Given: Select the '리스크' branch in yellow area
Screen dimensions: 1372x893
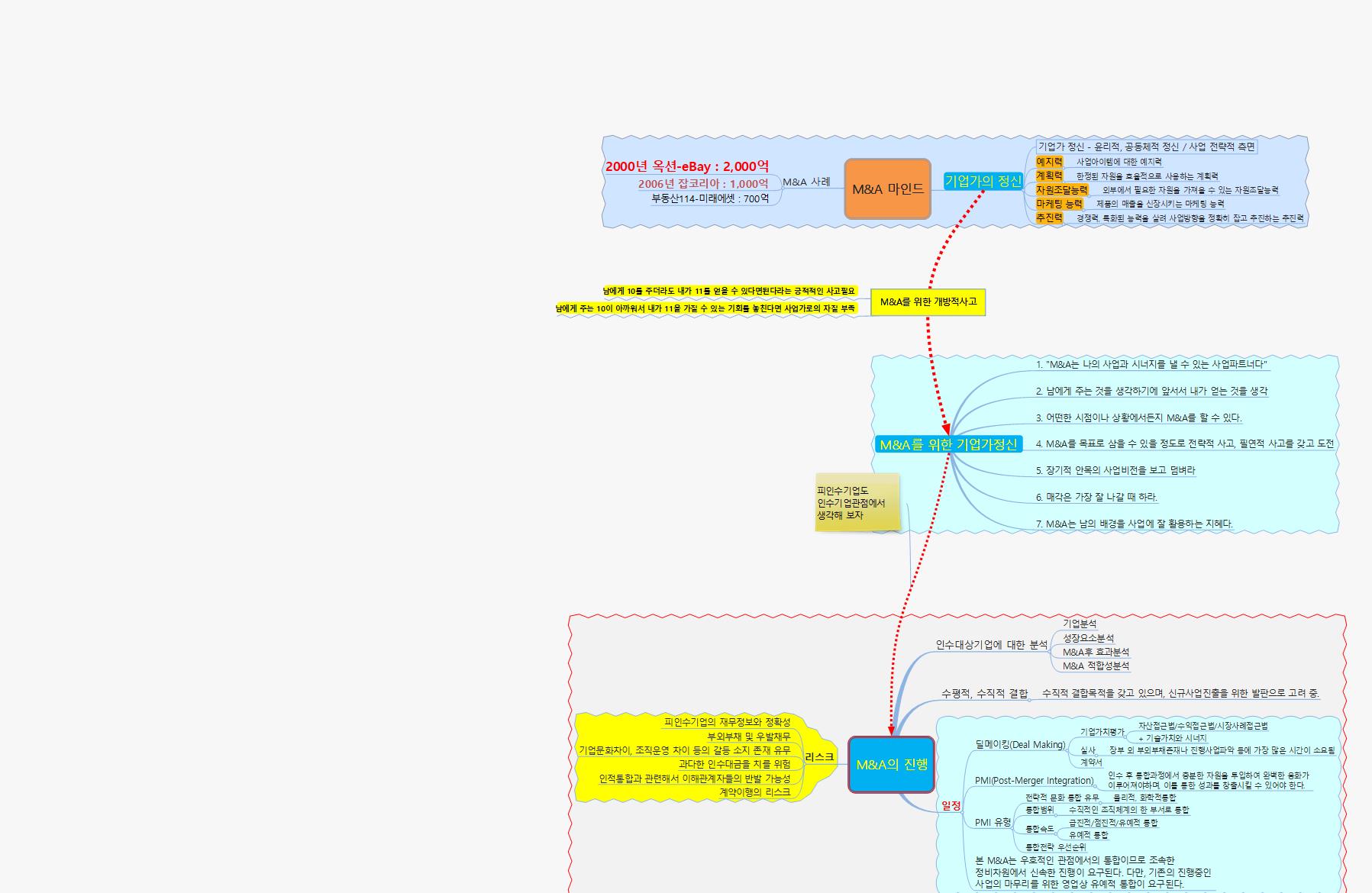Looking at the screenshot, I should pos(819,757).
